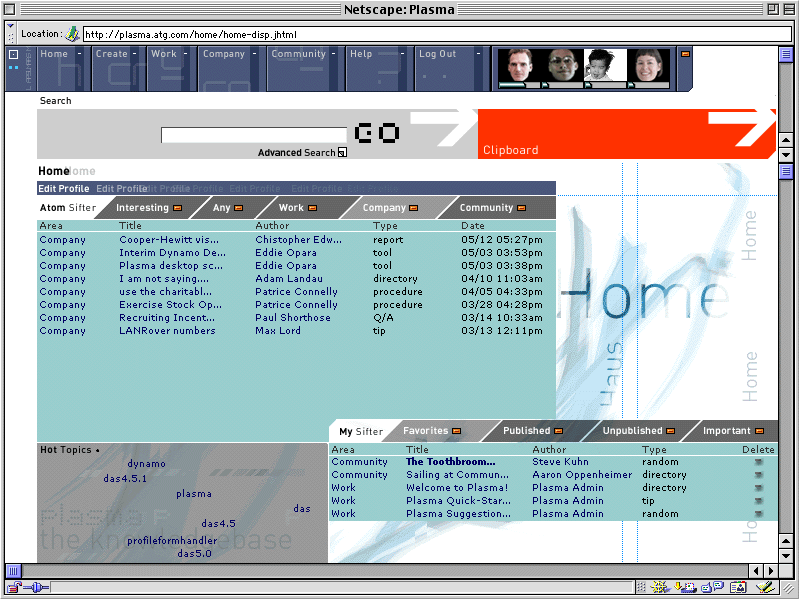Select the first man's face thumbnail

pyautogui.click(x=518, y=65)
